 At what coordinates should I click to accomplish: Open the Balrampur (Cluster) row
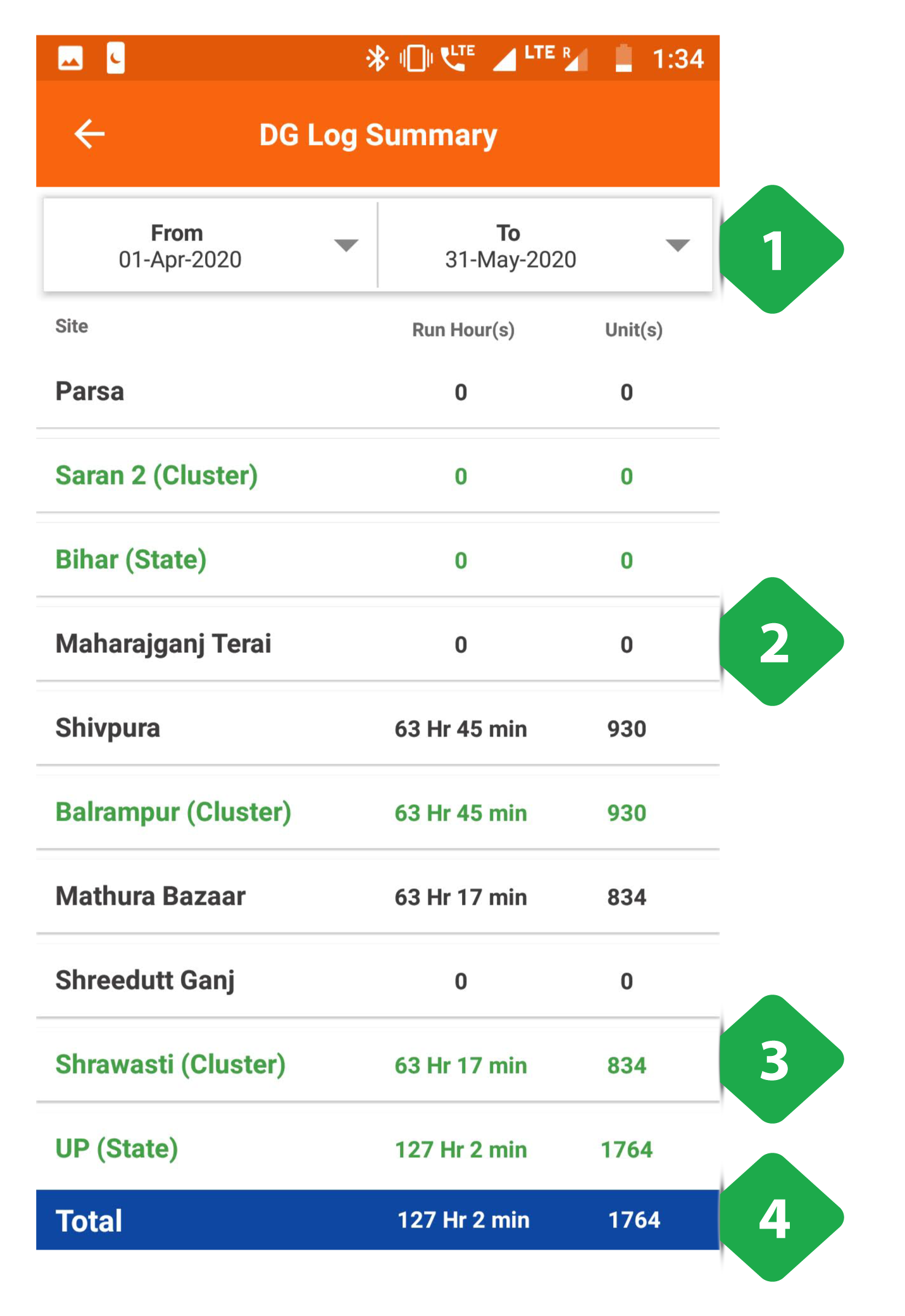[x=378, y=812]
